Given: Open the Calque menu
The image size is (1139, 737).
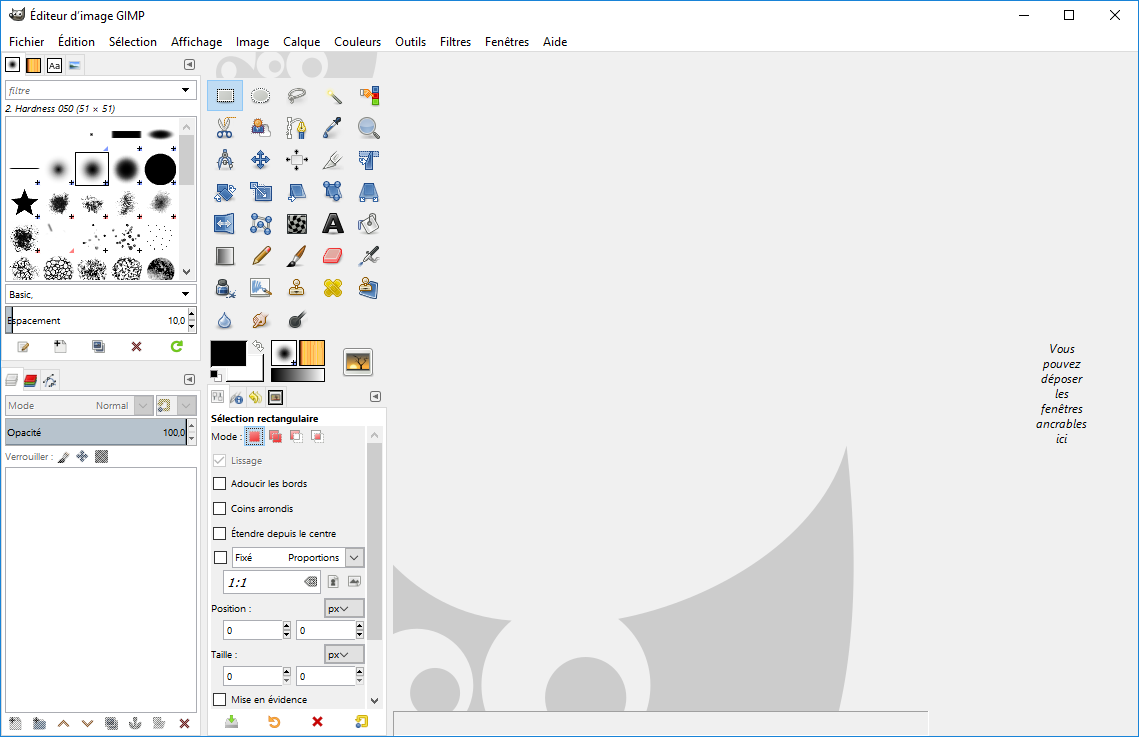Looking at the screenshot, I should pos(301,41).
